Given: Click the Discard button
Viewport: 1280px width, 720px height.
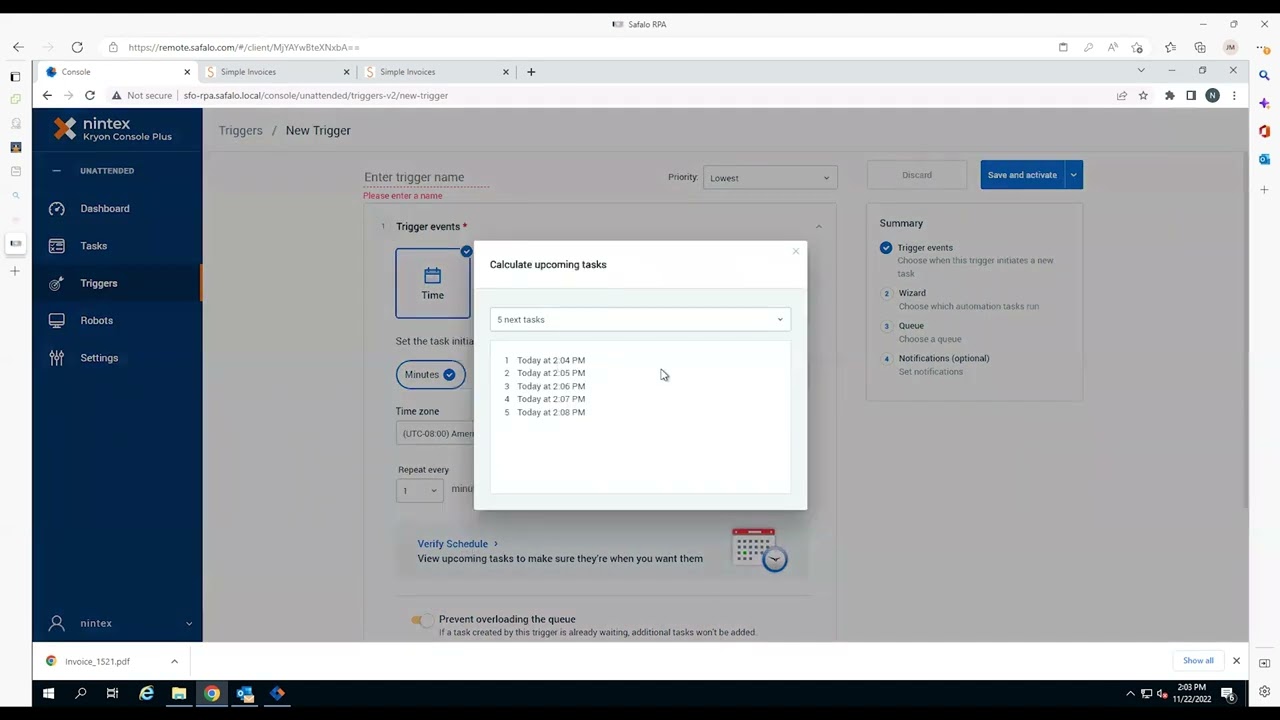Looking at the screenshot, I should click(917, 175).
